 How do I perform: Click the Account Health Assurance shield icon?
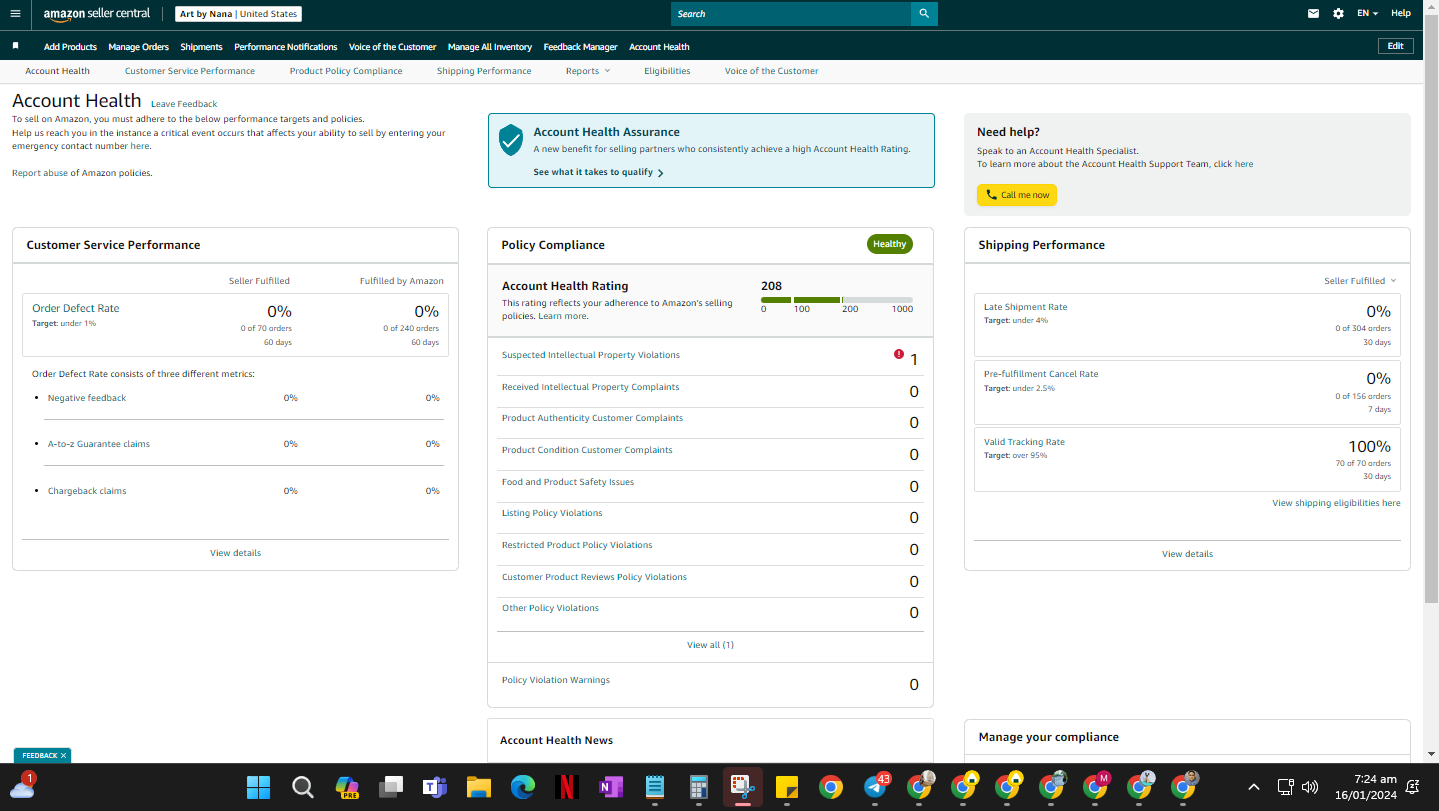coord(511,140)
